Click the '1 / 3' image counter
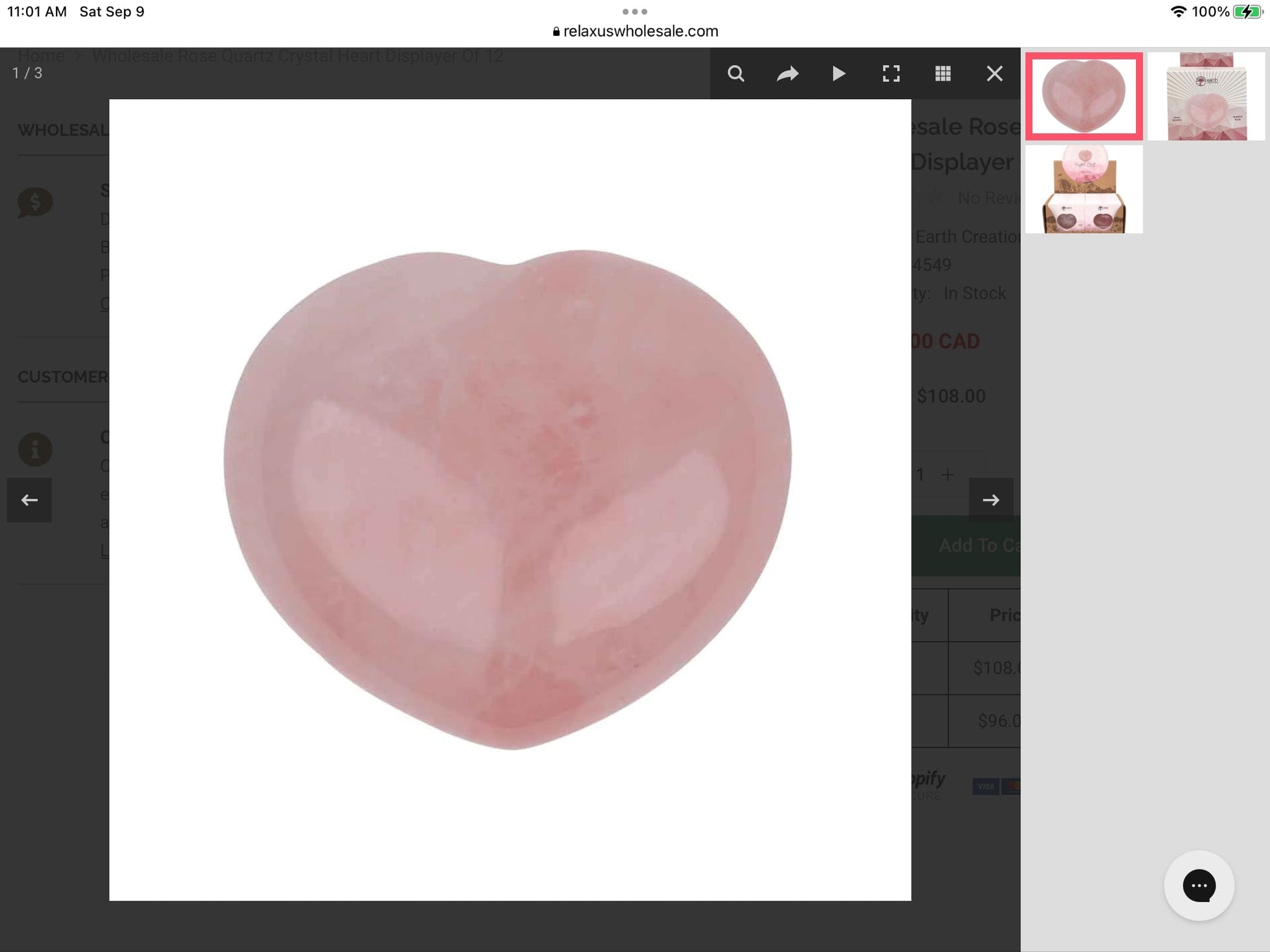Screen dimensions: 1270x952 [27, 73]
